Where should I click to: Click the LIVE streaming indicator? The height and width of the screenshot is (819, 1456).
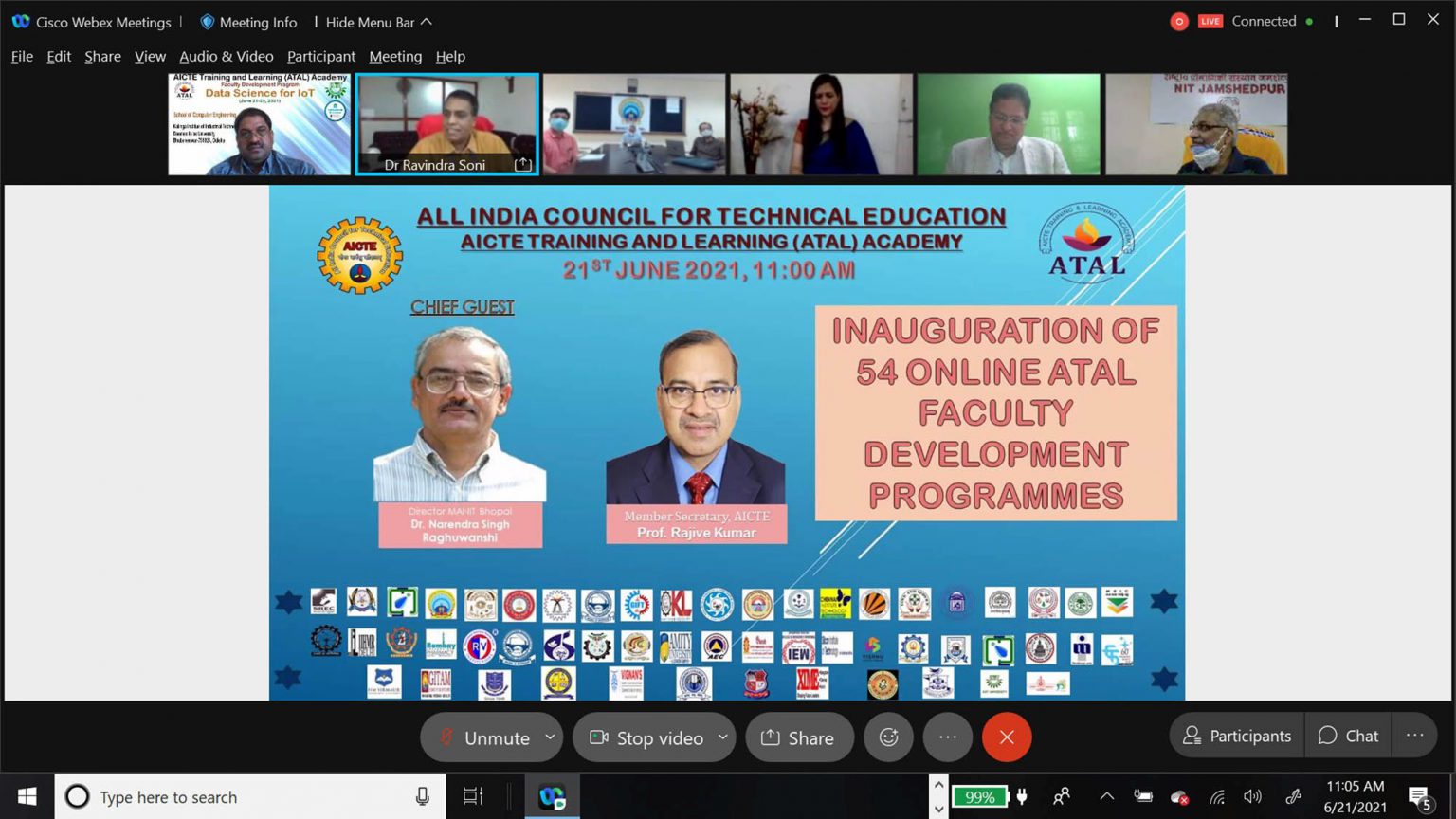1210,21
